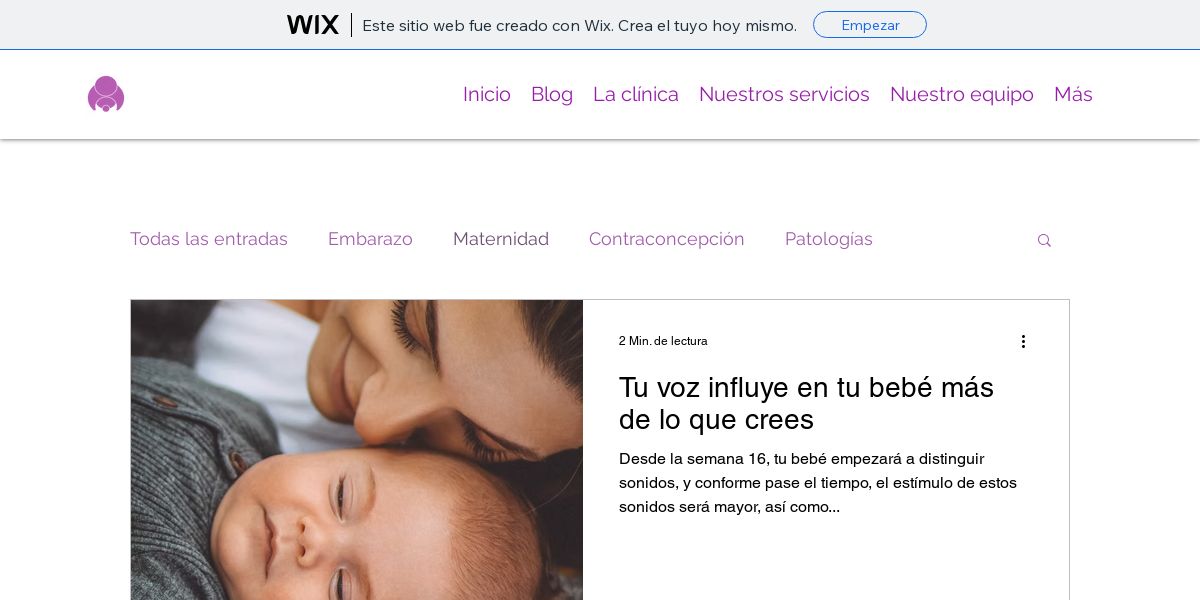
Task: Open Nuestro equipo page
Action: pyautogui.click(x=962, y=94)
